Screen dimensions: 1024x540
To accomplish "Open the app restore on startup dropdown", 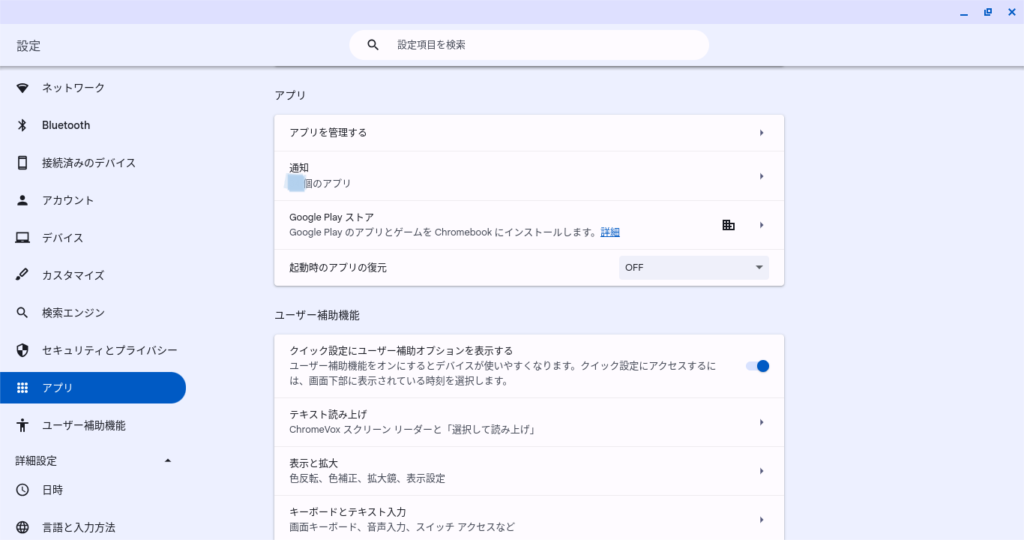I will click(694, 267).
